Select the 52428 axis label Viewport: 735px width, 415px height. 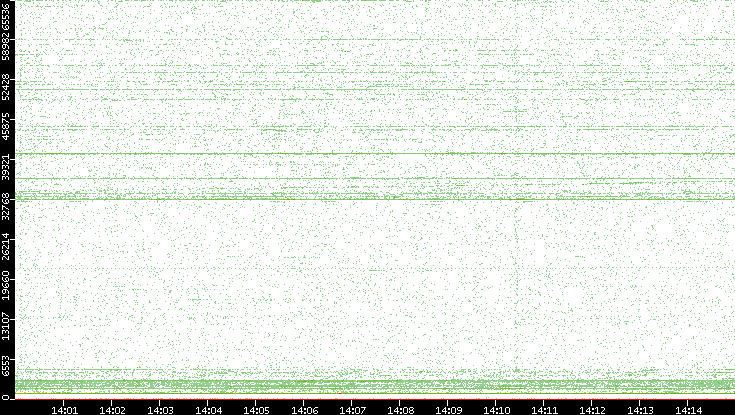[7, 90]
